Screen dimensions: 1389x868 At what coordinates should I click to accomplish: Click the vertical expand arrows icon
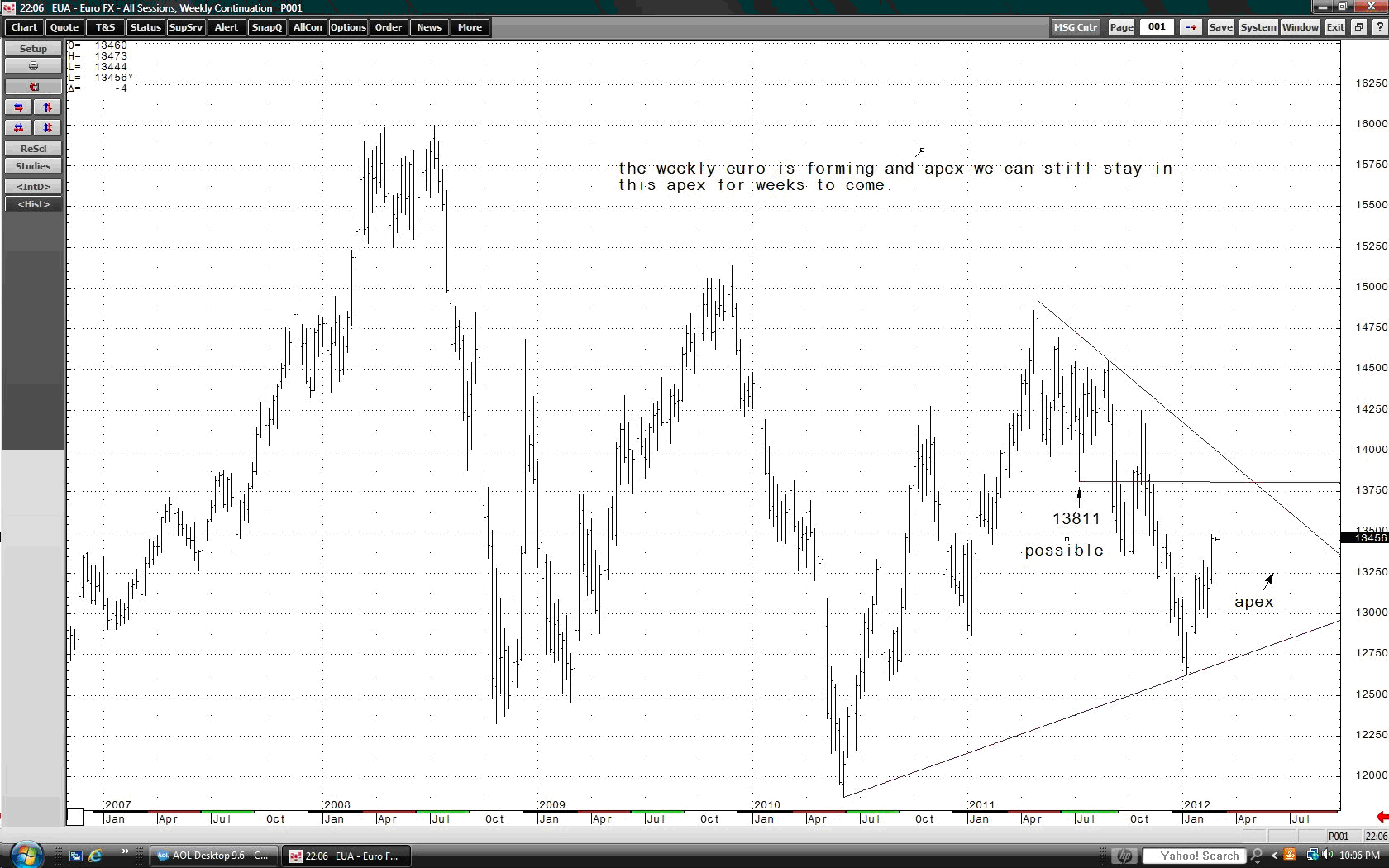[x=47, y=107]
